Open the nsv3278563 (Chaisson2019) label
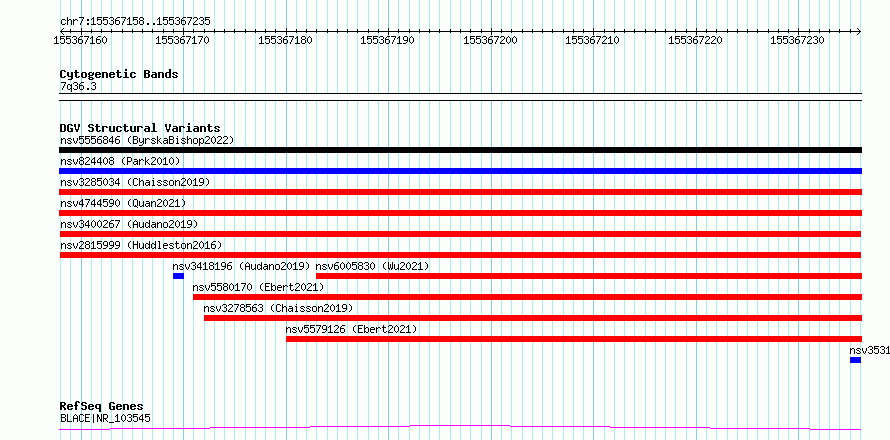The width and height of the screenshot is (890, 440). 278,308
